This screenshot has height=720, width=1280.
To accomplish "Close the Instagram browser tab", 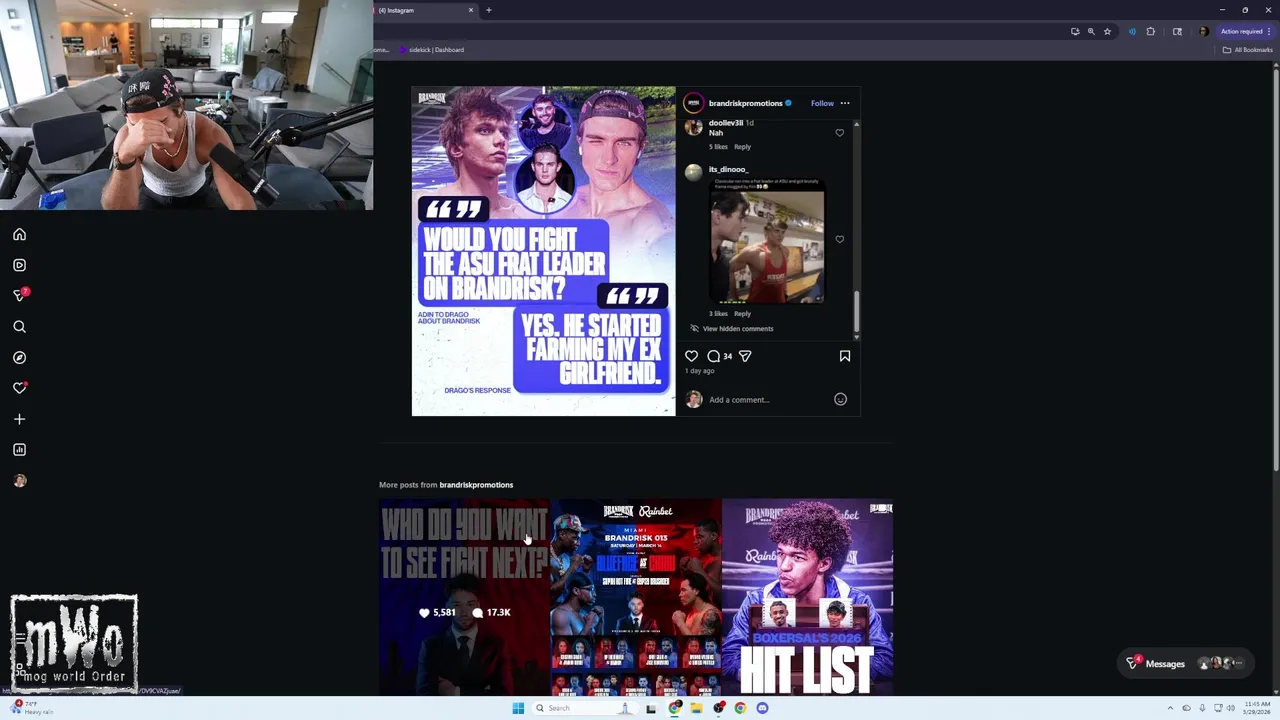I will pyautogui.click(x=471, y=10).
